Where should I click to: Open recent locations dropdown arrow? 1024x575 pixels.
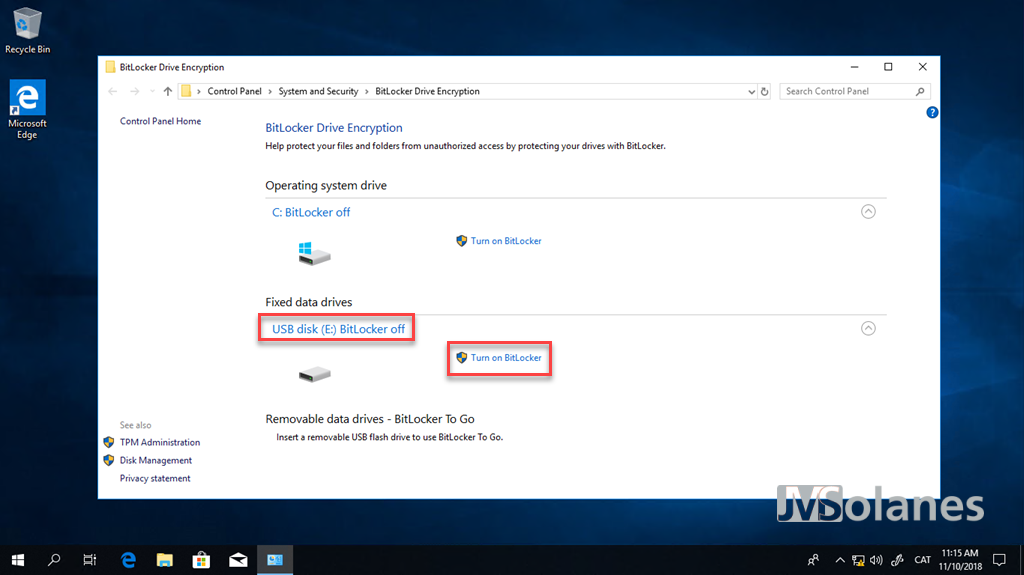(152, 91)
